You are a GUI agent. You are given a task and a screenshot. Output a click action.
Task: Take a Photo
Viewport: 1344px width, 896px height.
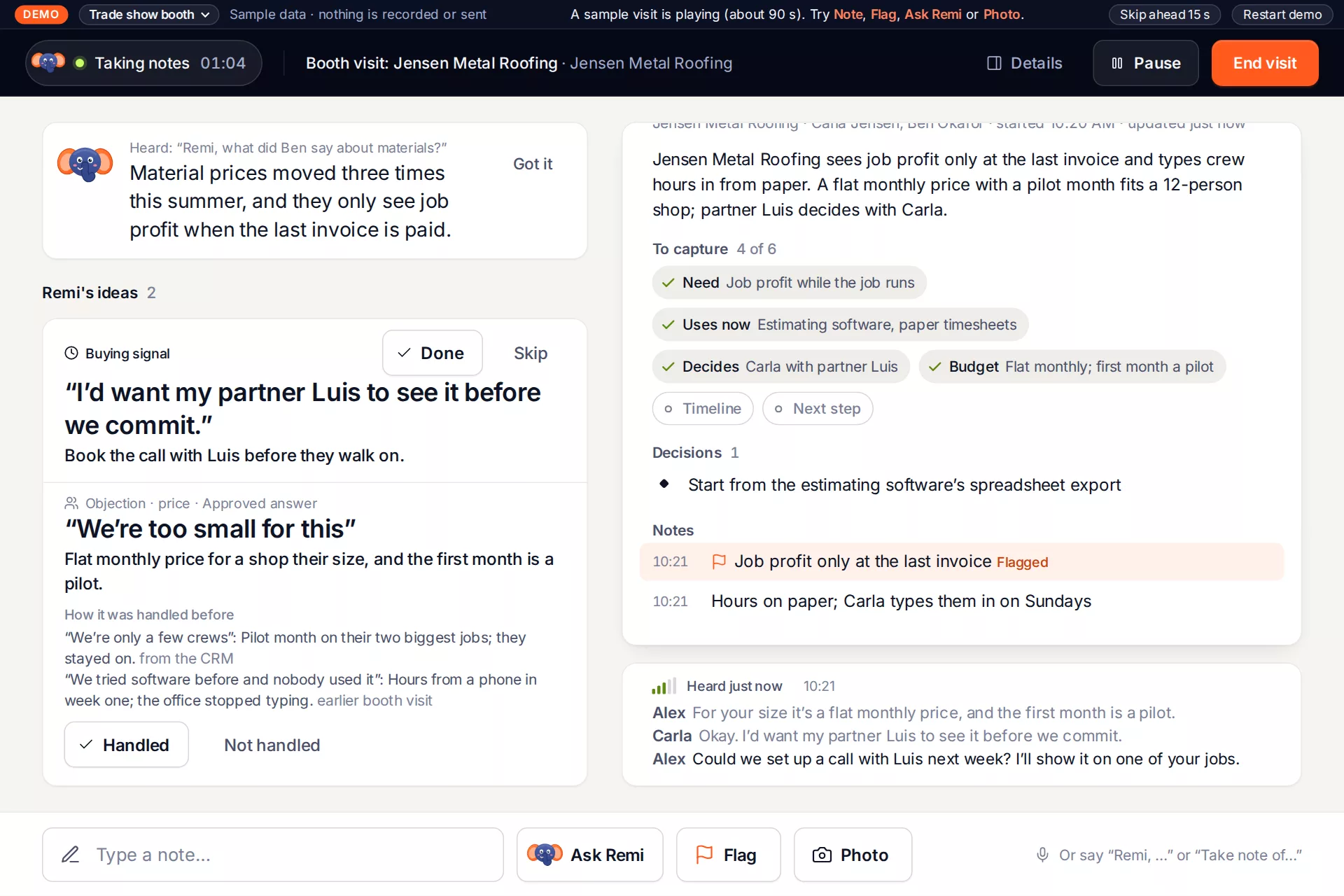click(x=853, y=855)
